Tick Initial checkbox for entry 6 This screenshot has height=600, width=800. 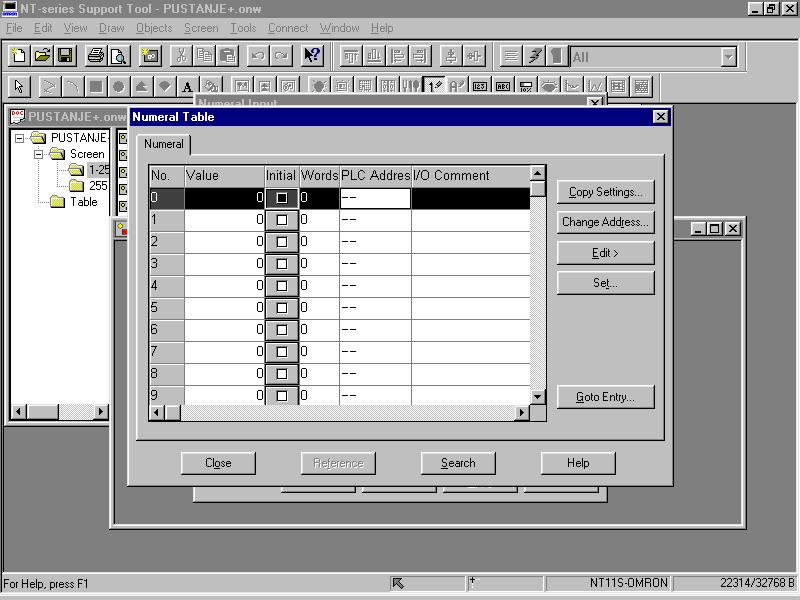coord(282,330)
